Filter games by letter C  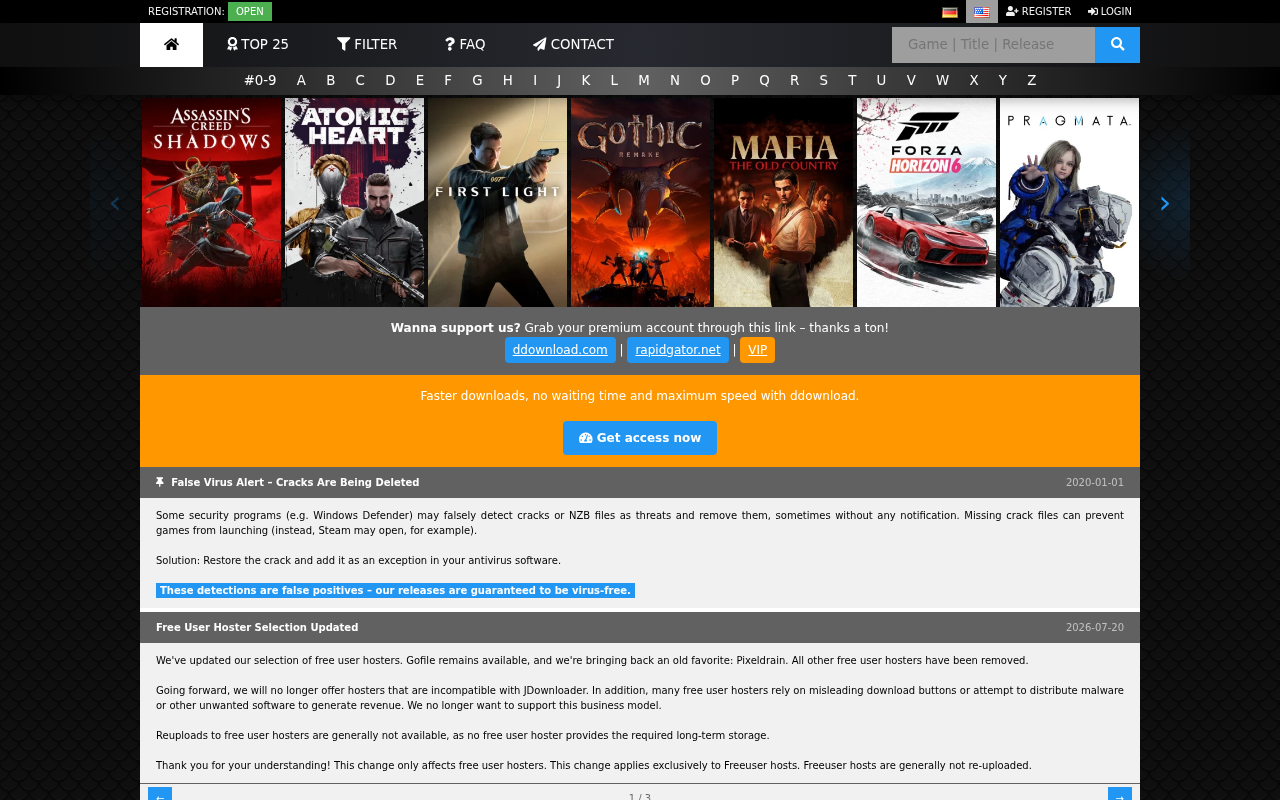360,81
